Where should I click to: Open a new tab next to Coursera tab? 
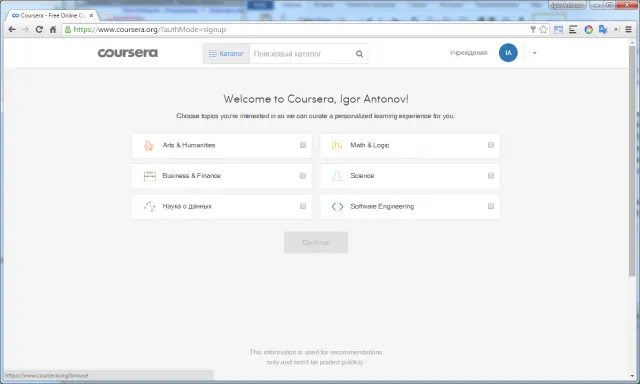point(107,16)
